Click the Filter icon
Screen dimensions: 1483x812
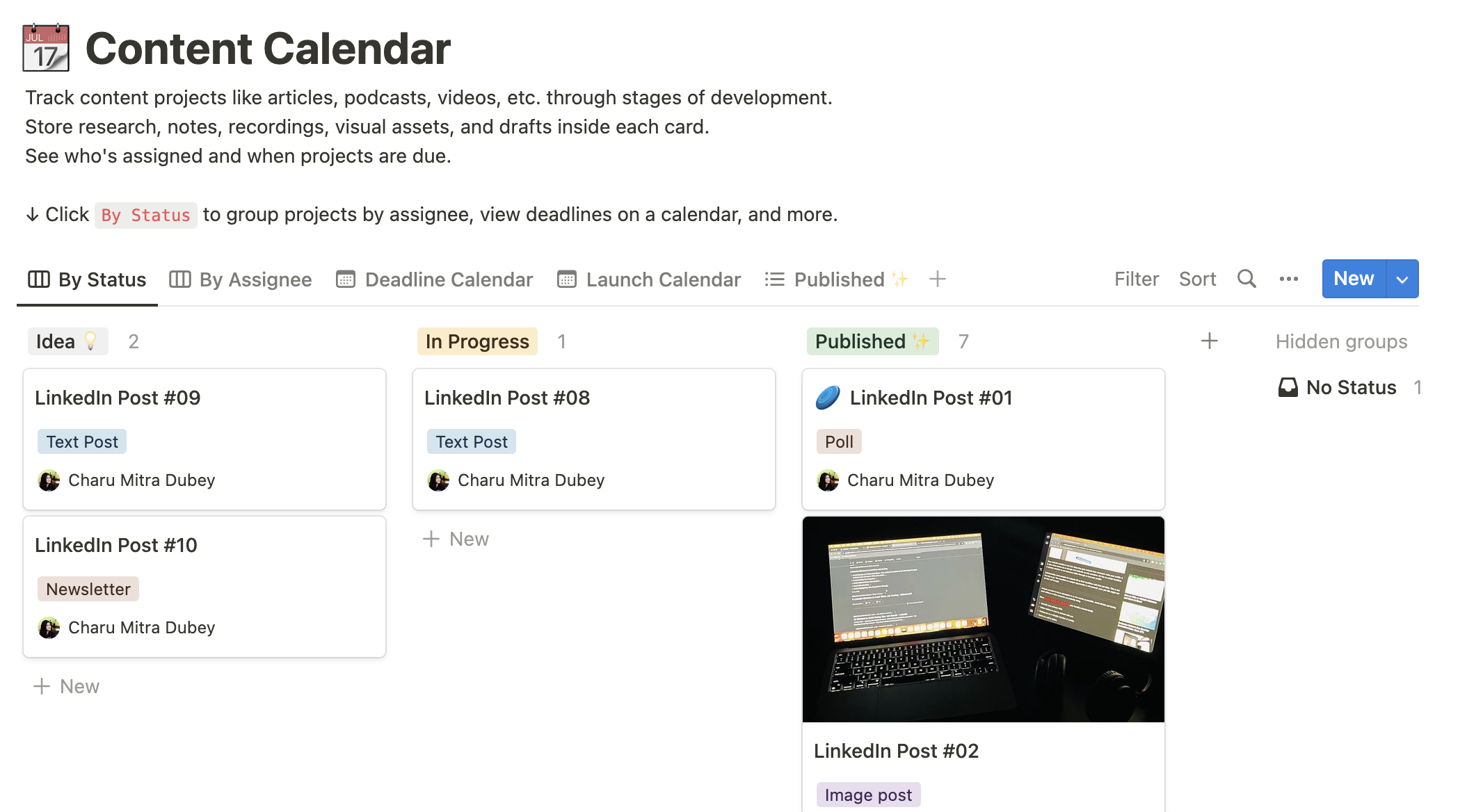tap(1137, 278)
